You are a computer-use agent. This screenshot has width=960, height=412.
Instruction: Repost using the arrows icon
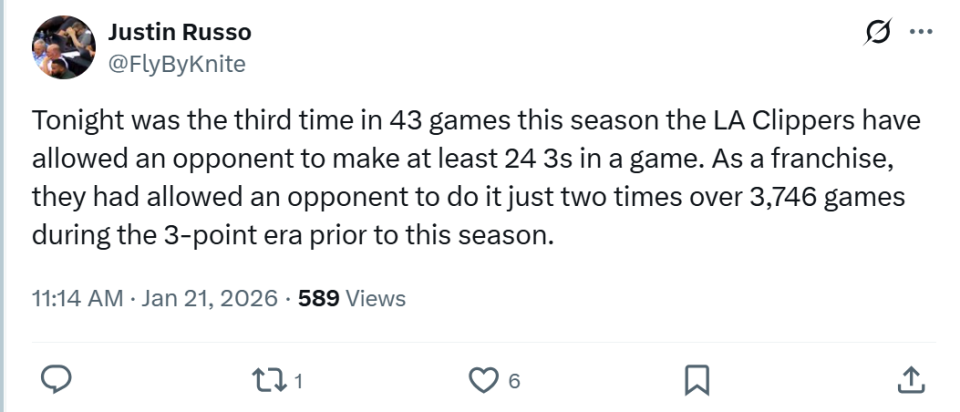click(268, 379)
